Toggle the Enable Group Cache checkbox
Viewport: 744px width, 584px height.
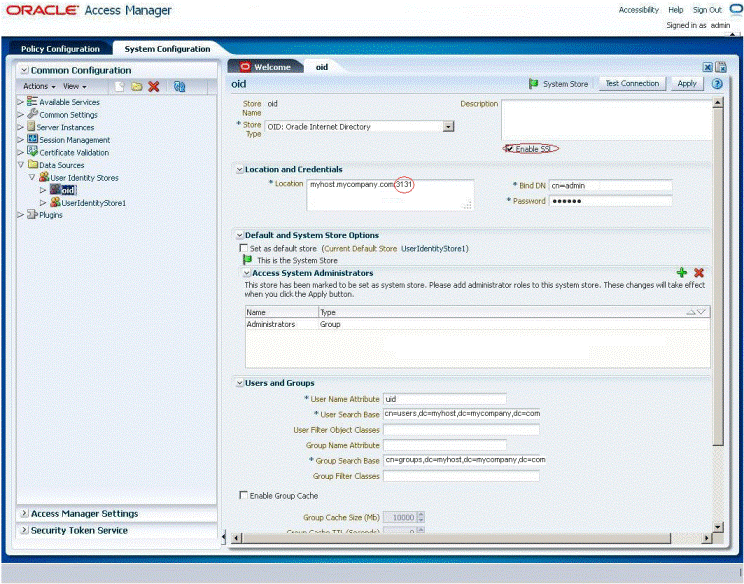point(243,495)
